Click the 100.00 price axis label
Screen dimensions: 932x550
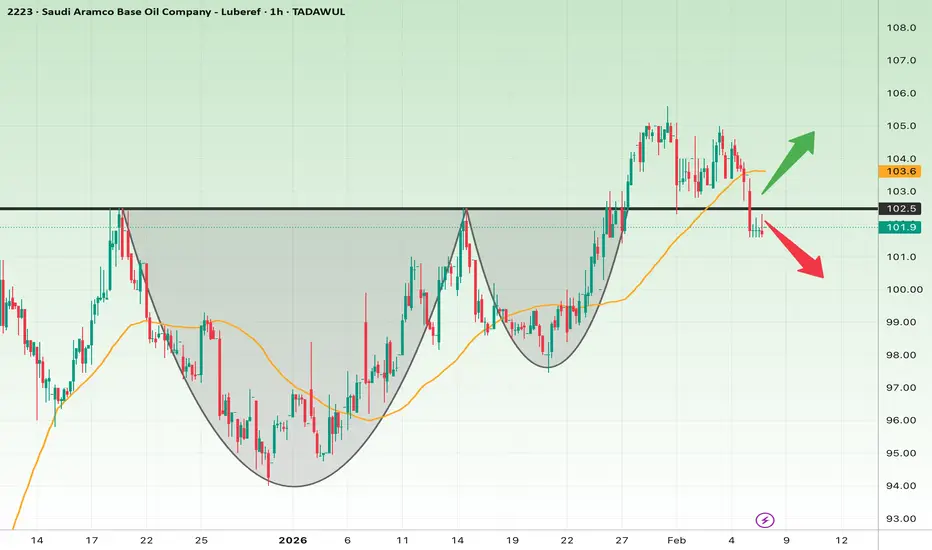coord(905,290)
